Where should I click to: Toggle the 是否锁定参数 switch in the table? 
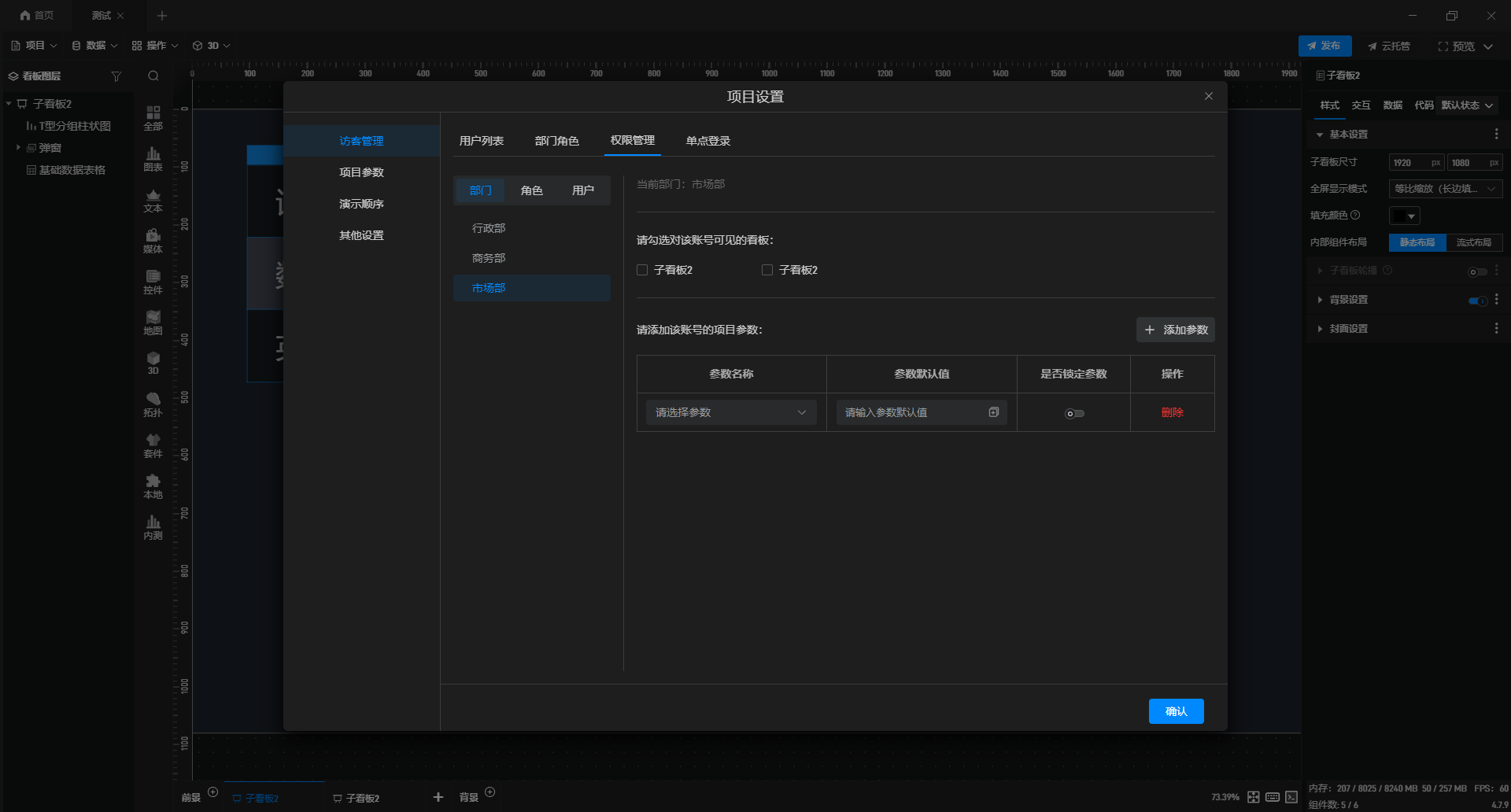(x=1074, y=413)
